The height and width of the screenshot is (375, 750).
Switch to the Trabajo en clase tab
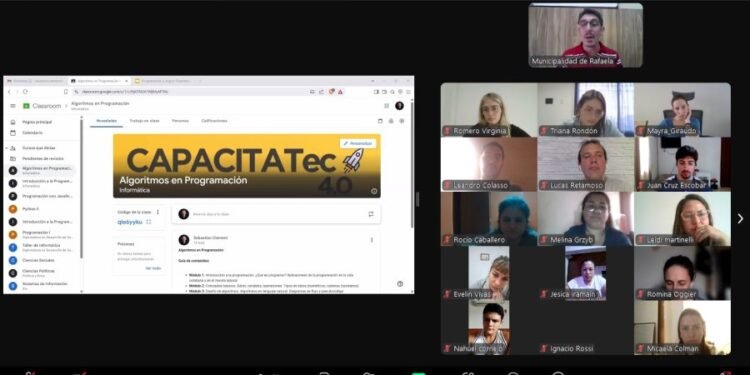click(x=144, y=121)
